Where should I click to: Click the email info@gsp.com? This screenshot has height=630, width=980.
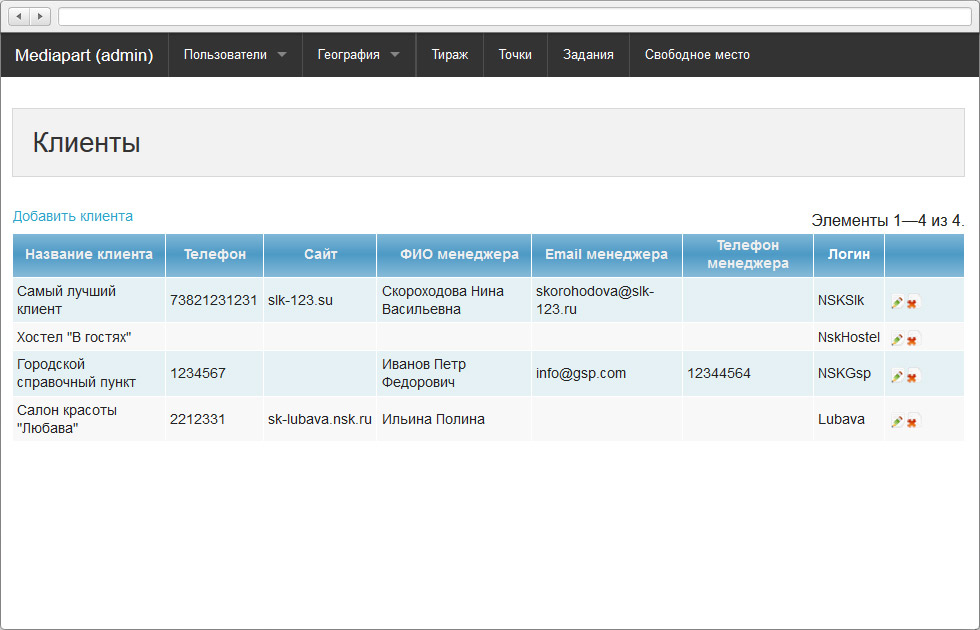[x=581, y=374]
